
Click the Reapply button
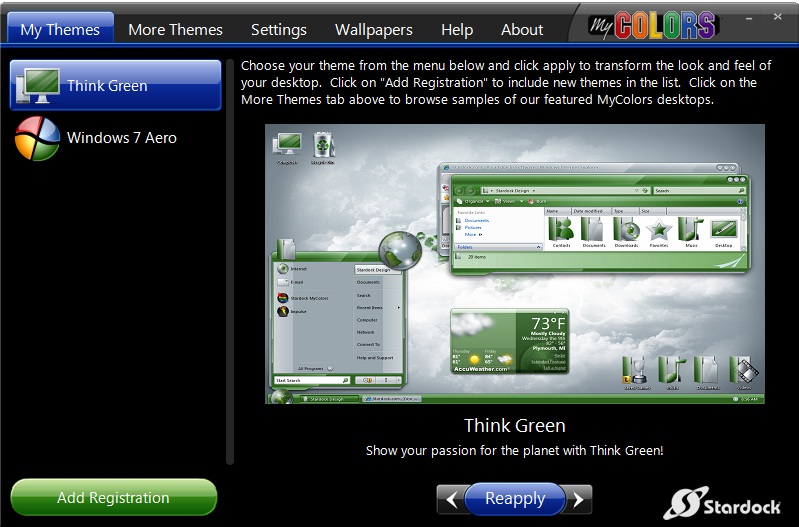pyautogui.click(x=515, y=498)
